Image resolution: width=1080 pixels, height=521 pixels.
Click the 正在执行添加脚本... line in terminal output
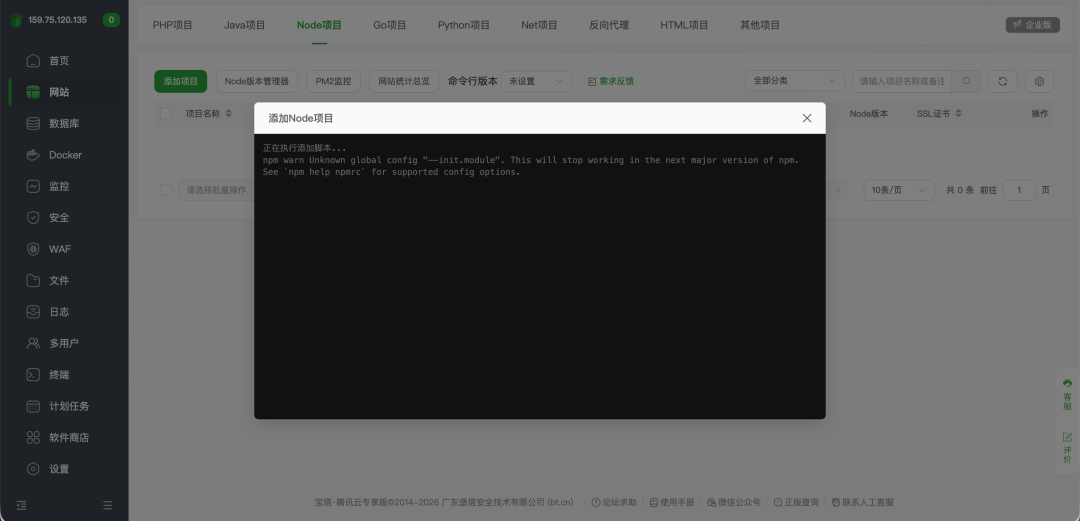304,148
